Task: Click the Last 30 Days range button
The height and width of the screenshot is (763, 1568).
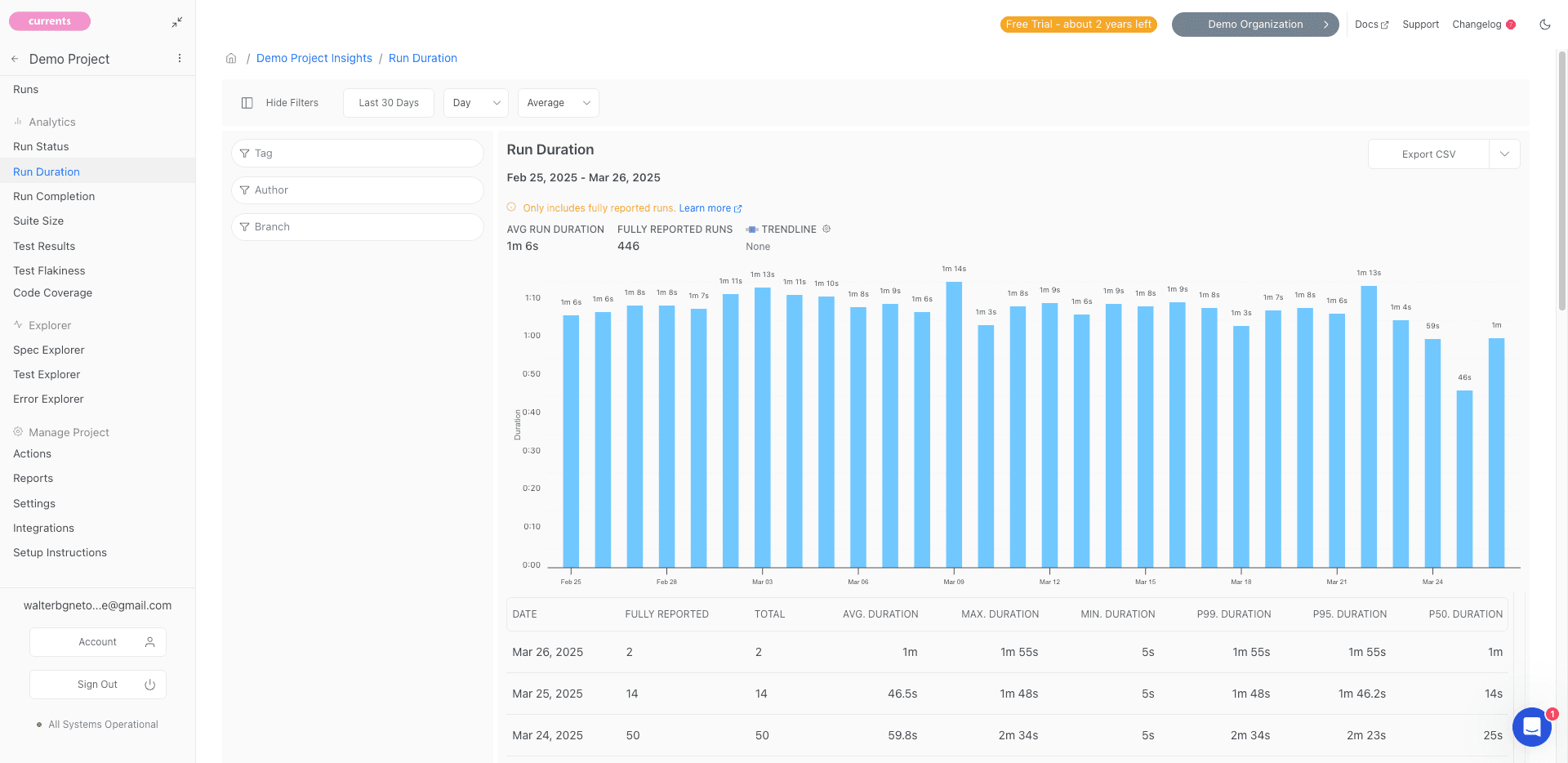Action: pyautogui.click(x=389, y=103)
